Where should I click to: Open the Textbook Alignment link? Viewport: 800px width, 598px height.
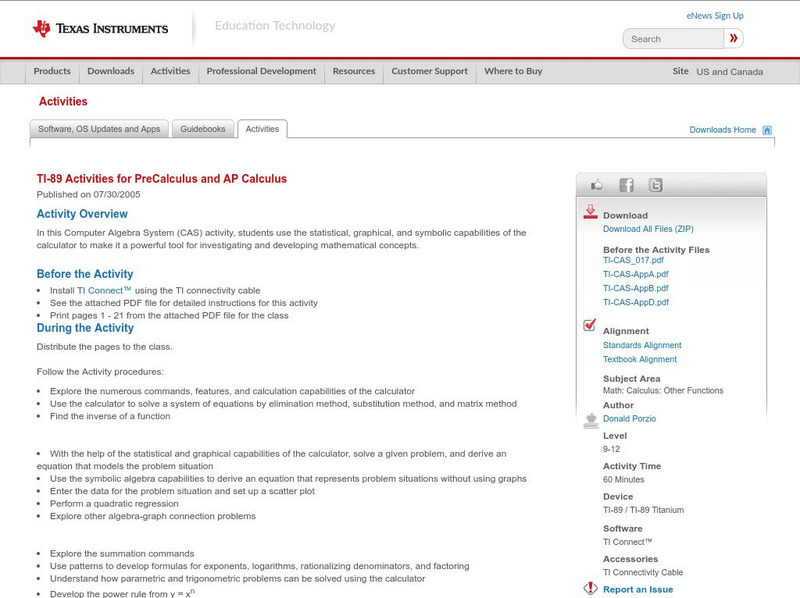[x=640, y=359]
